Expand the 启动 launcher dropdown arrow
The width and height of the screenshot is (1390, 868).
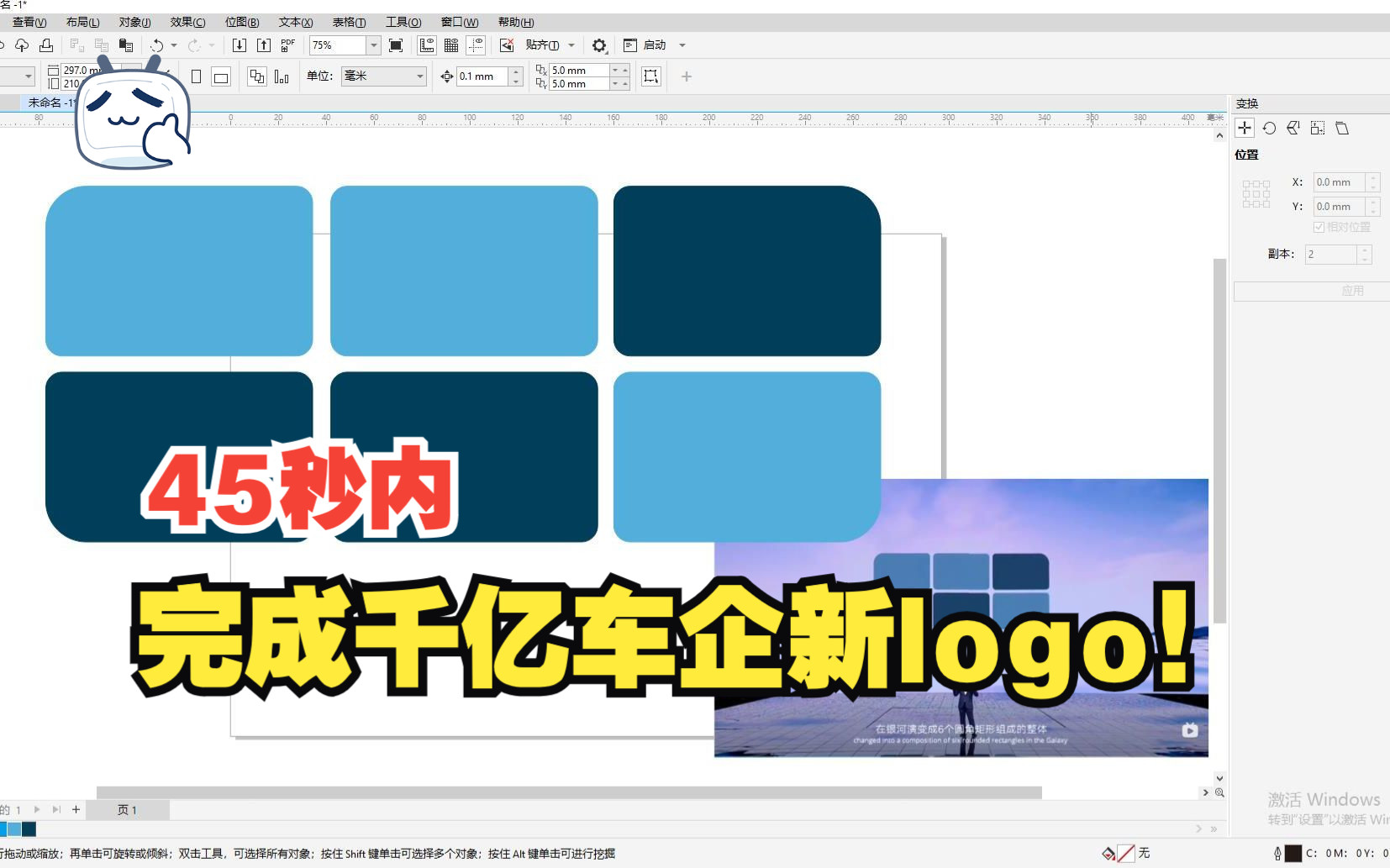682,45
